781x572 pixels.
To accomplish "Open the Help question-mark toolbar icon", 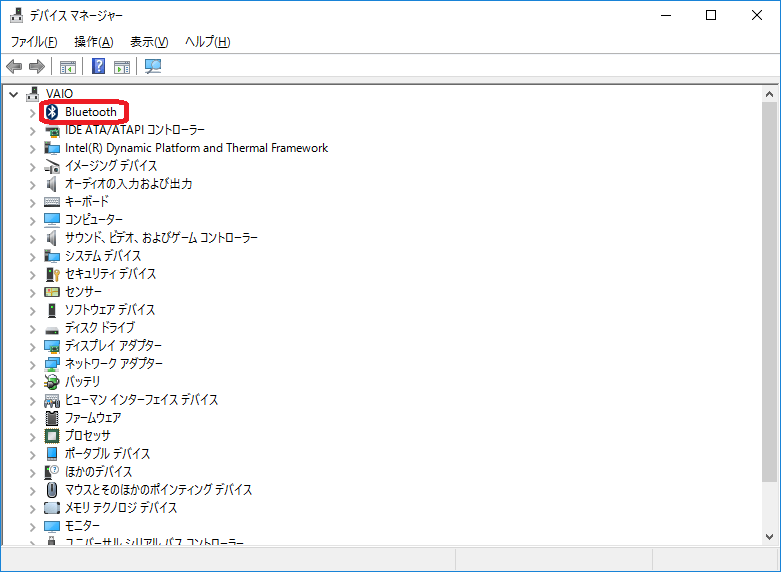I will point(99,66).
